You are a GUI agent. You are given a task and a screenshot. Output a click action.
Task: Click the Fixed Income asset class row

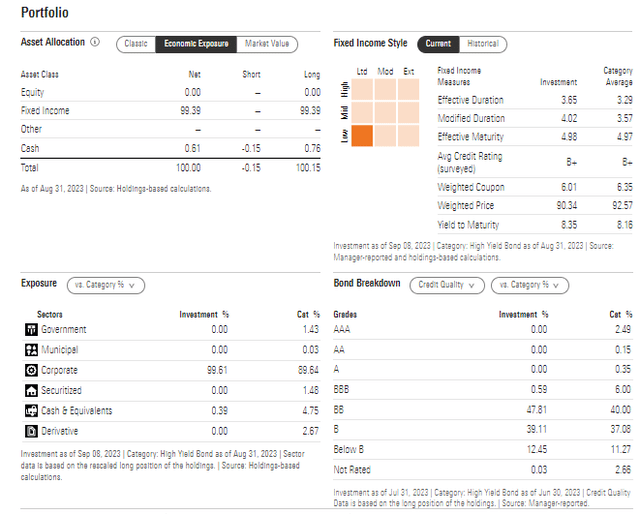point(46,111)
